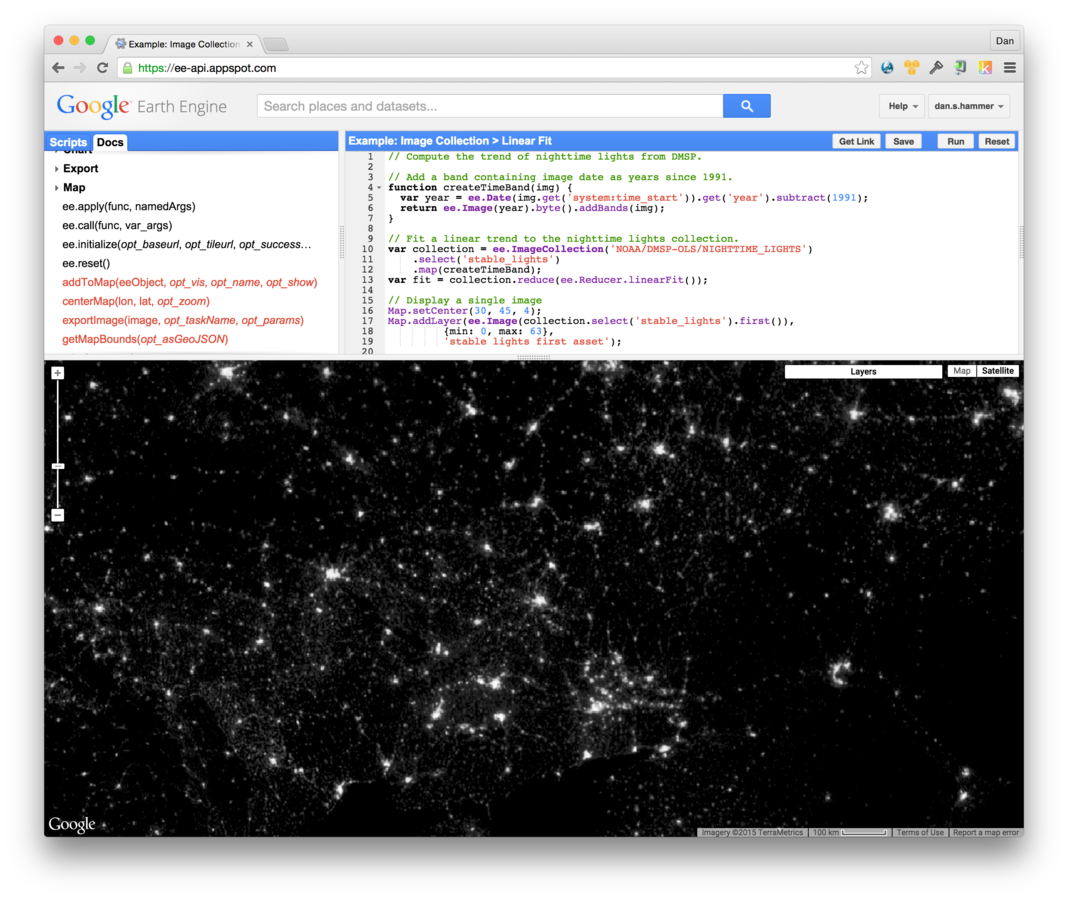Open a new browser tab

(x=276, y=45)
